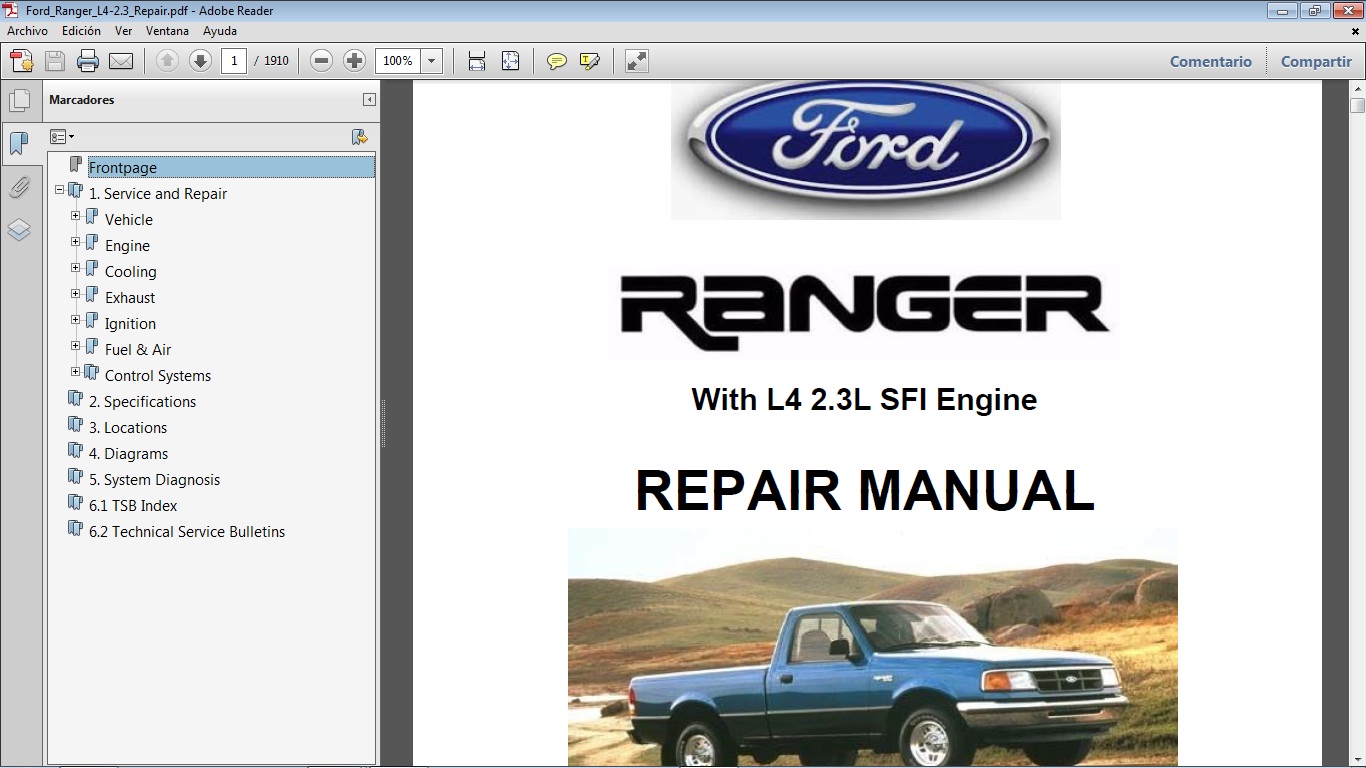This screenshot has width=1366, height=768.
Task: Click the fit width scrolling icon
Action: [477, 61]
